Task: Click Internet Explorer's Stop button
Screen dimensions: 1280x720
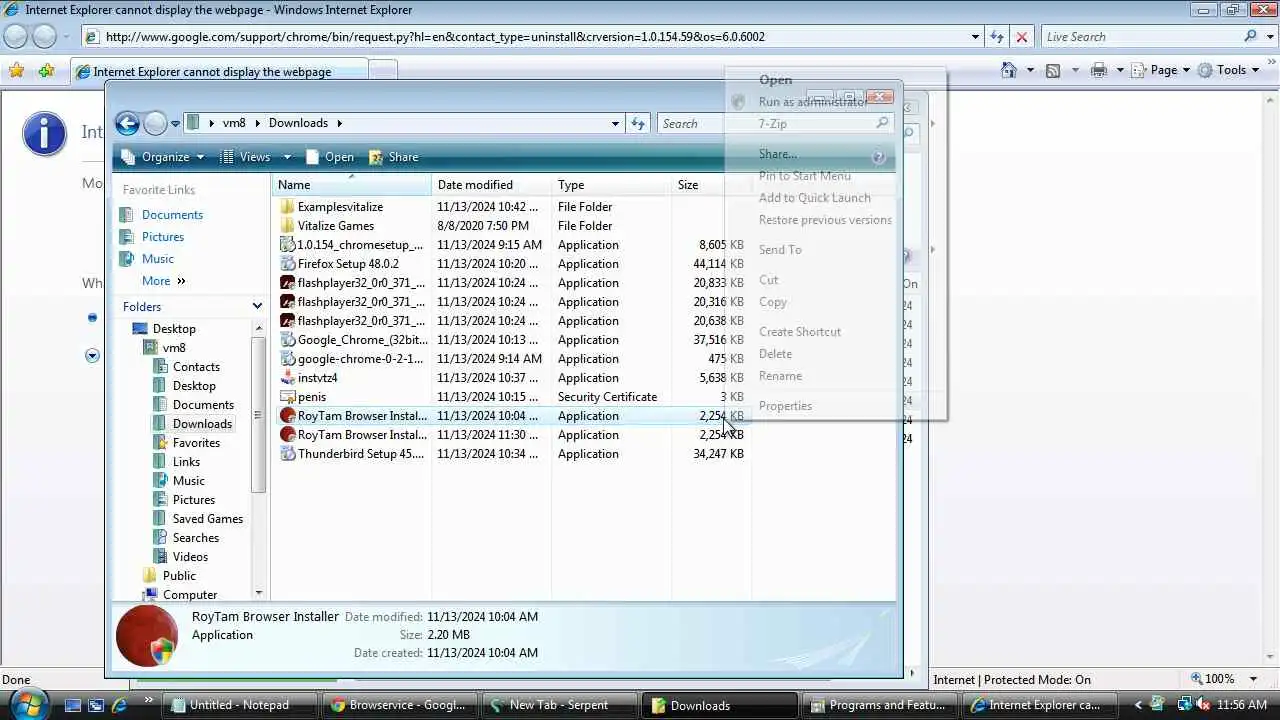Action: point(1021,37)
